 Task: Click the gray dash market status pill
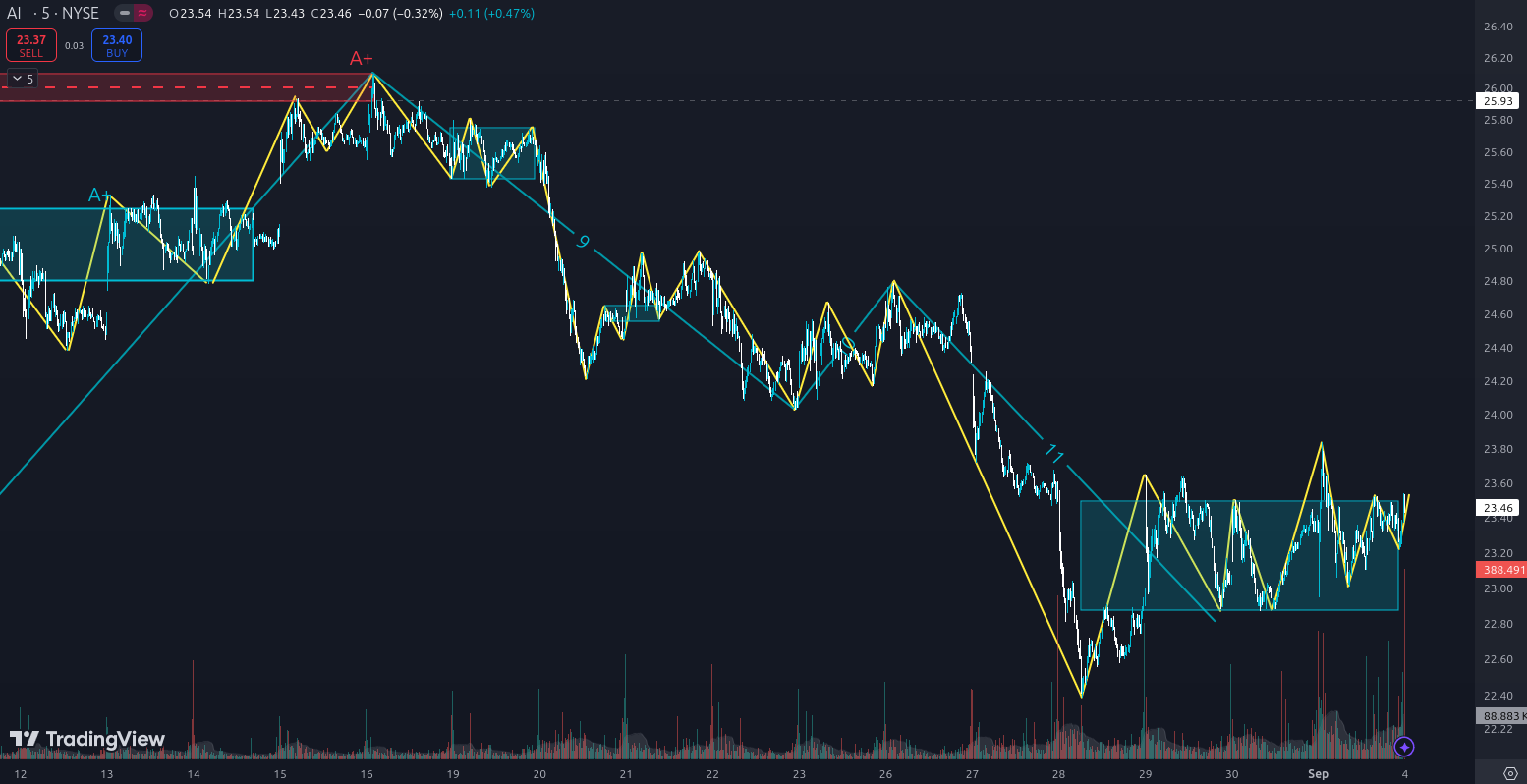click(x=124, y=14)
